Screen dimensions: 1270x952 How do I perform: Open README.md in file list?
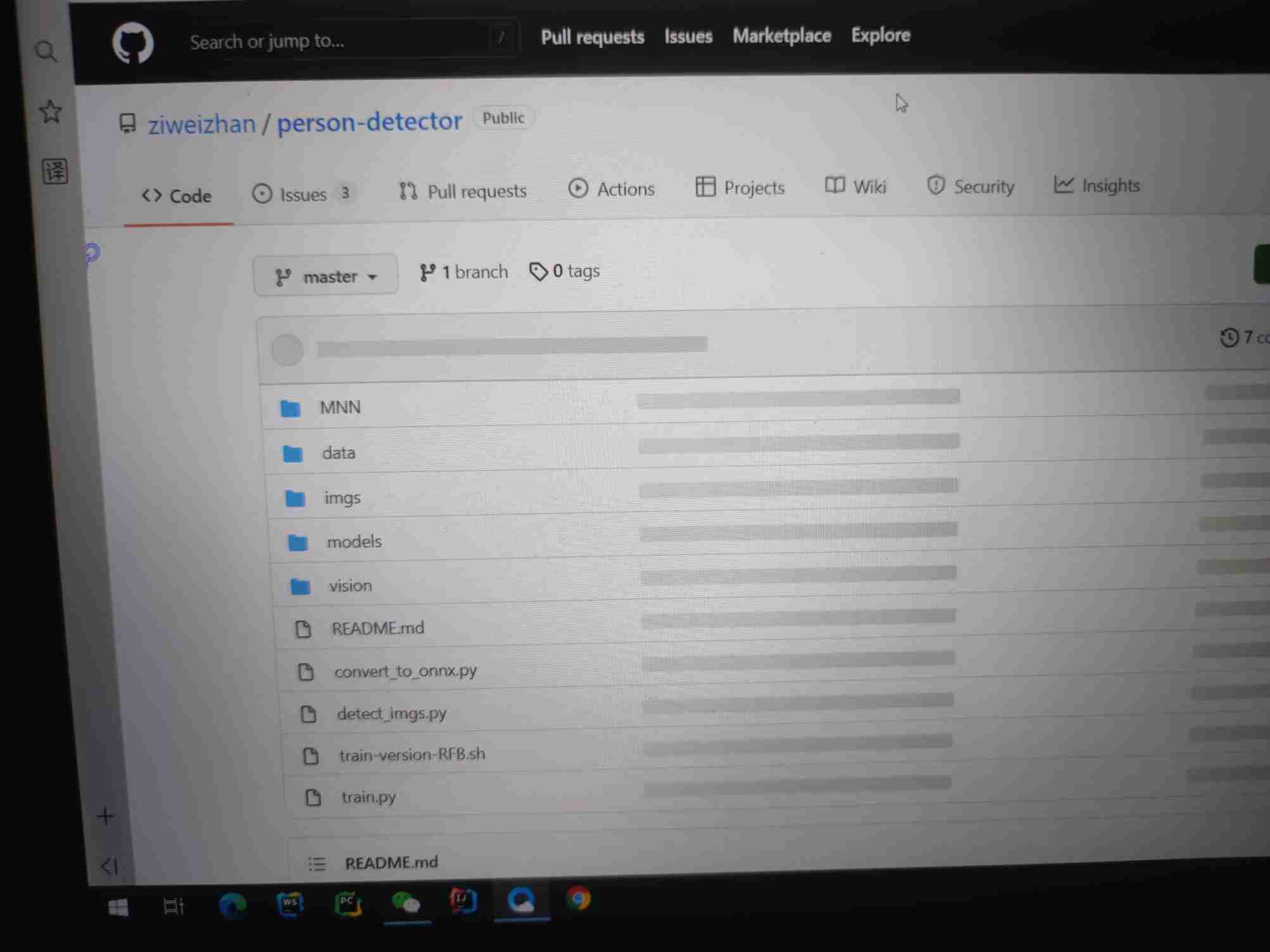pos(378,628)
